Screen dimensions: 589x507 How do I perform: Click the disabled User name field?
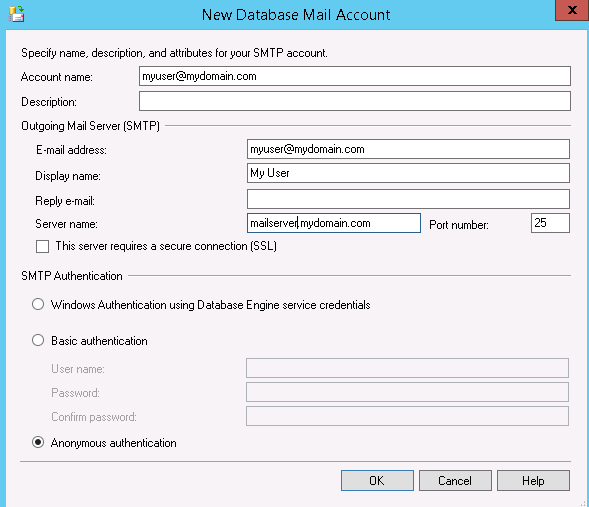coord(407,368)
